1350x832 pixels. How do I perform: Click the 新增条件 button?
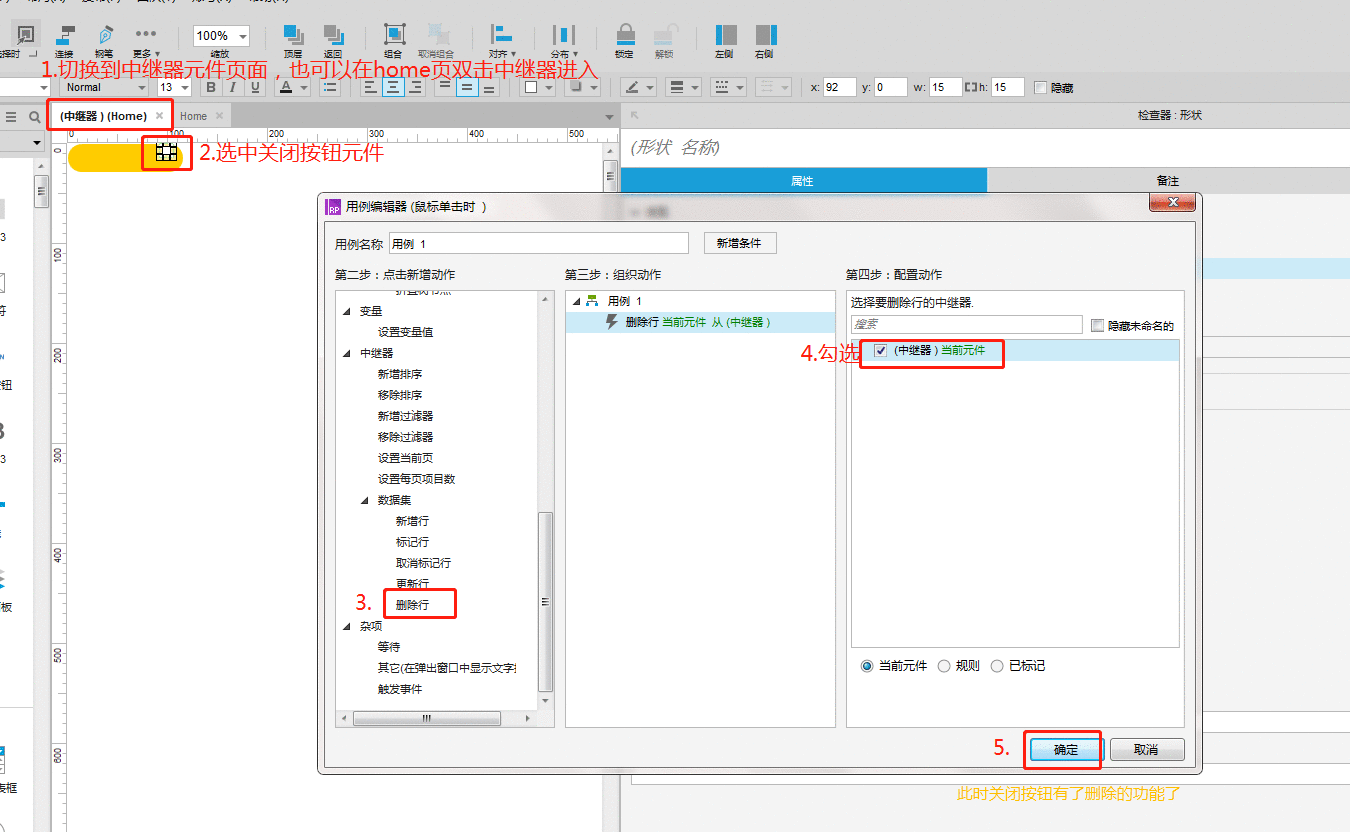[739, 243]
